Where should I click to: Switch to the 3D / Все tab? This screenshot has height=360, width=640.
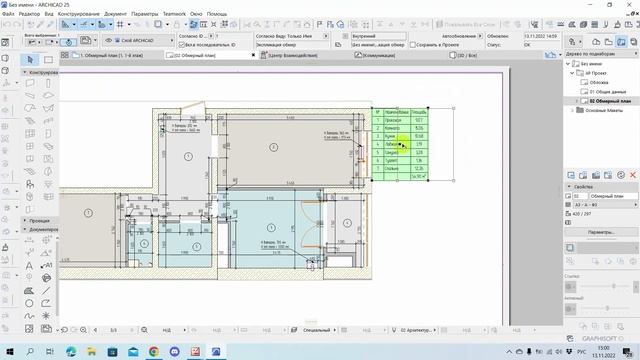(x=463, y=55)
